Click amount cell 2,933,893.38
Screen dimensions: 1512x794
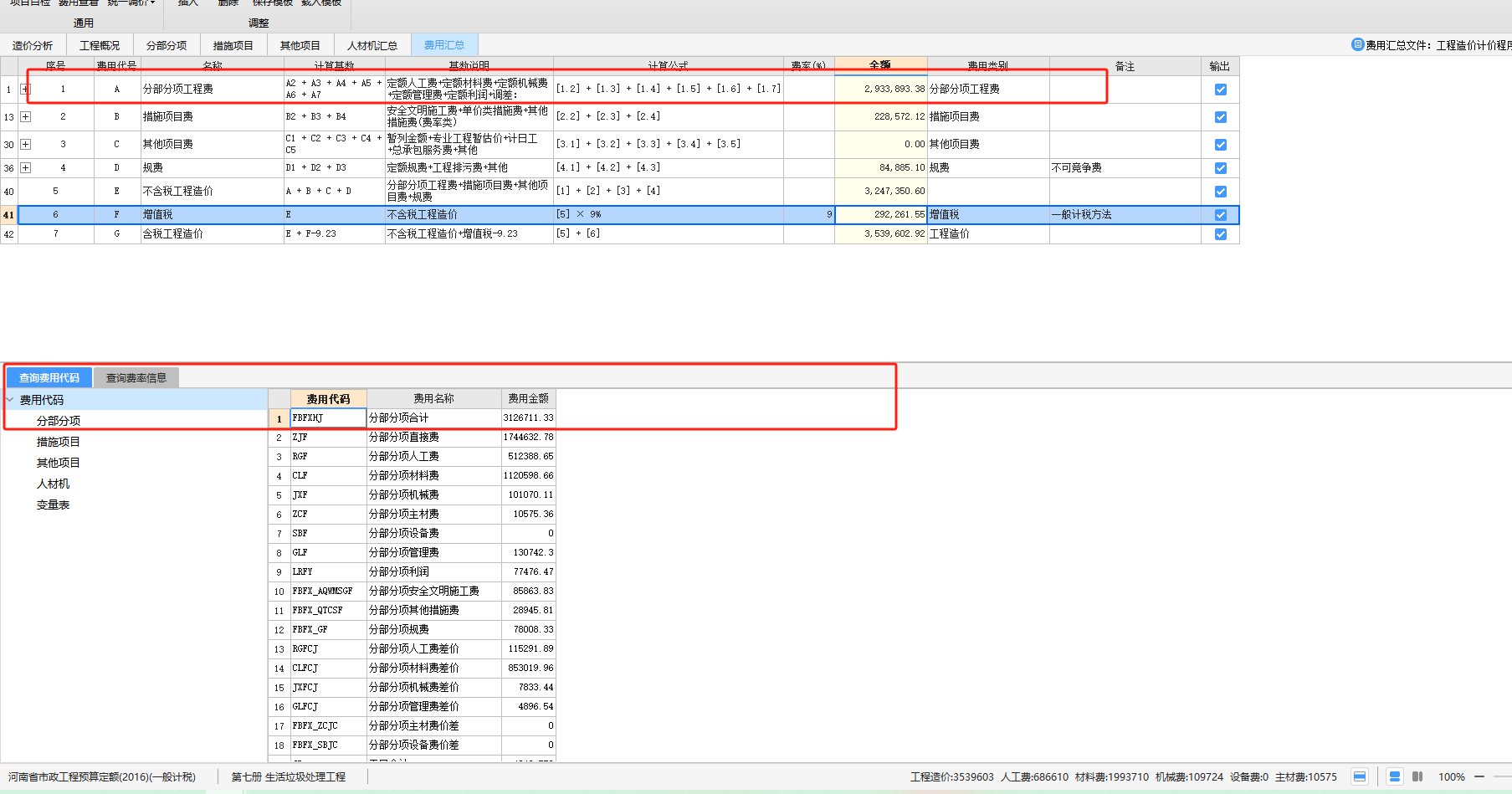tap(881, 89)
